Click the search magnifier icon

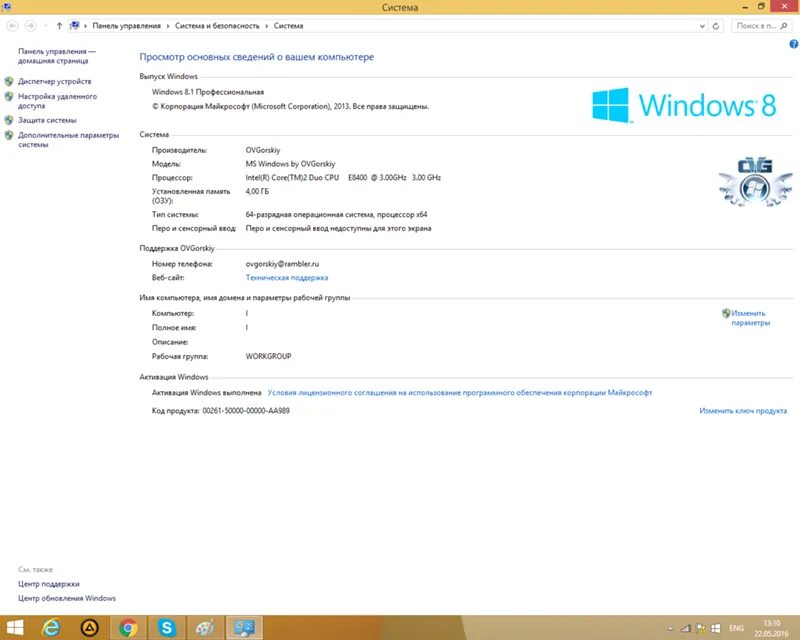tap(784, 26)
